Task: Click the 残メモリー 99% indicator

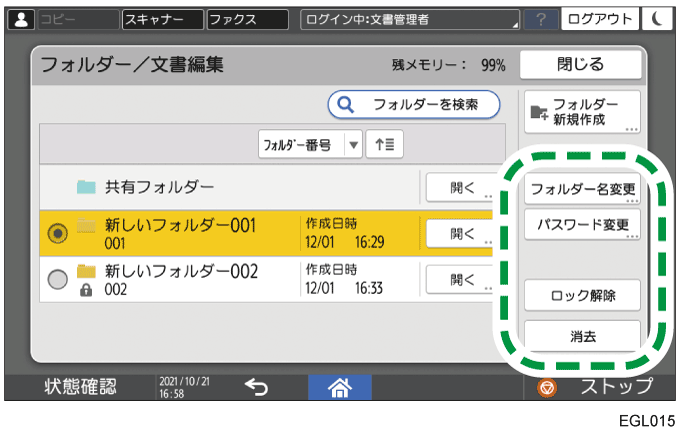Action: click(x=449, y=65)
